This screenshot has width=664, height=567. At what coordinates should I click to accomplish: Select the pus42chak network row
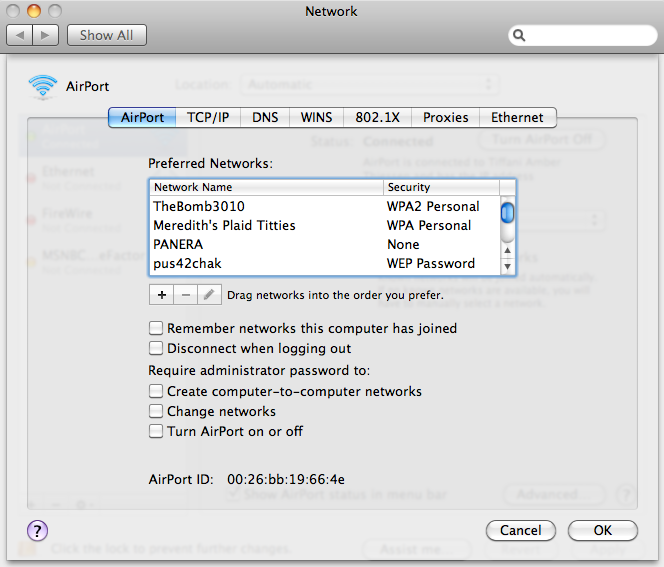point(325,263)
